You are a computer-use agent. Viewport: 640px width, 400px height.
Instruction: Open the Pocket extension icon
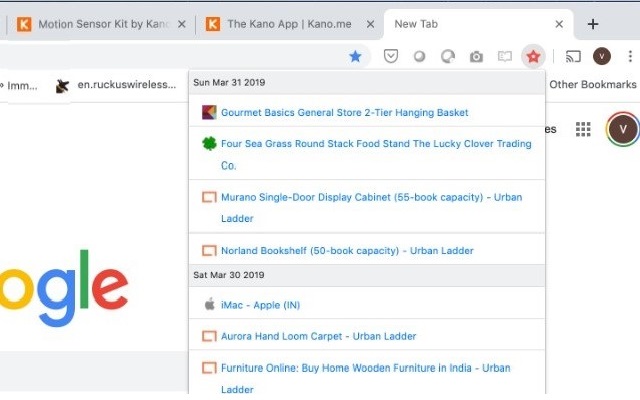(x=391, y=56)
